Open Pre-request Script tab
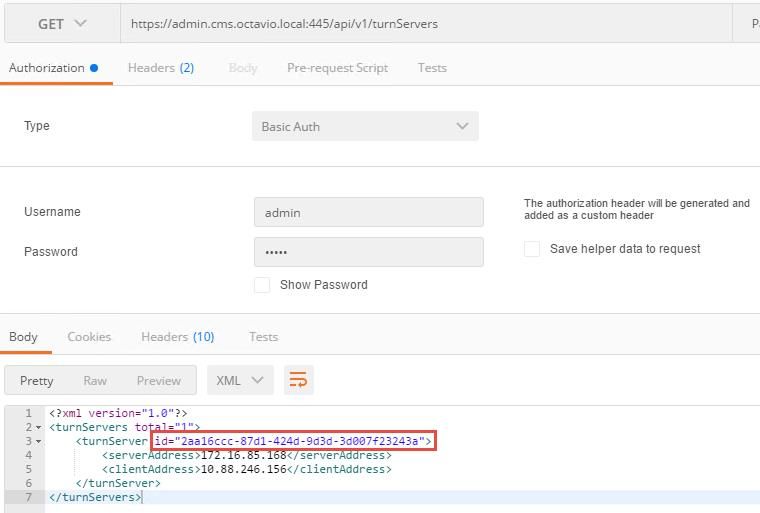This screenshot has width=760, height=513. coord(337,68)
